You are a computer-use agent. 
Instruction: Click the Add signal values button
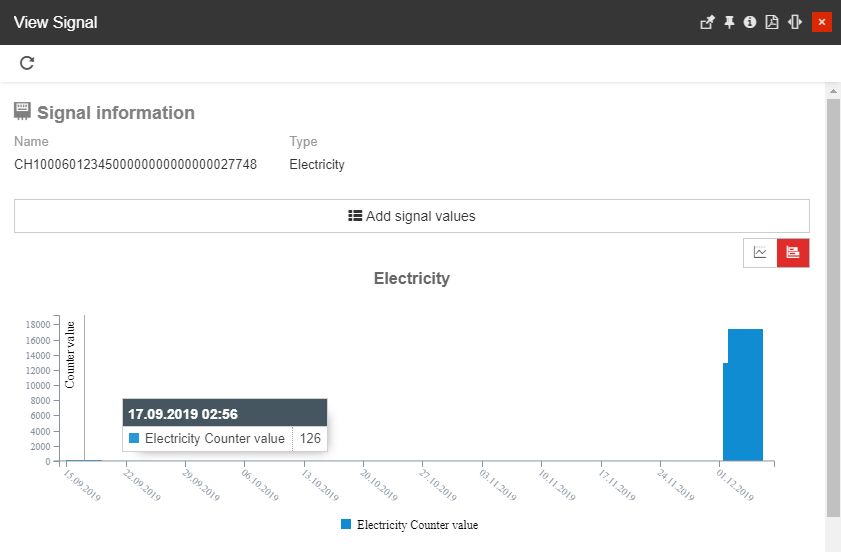[411, 216]
